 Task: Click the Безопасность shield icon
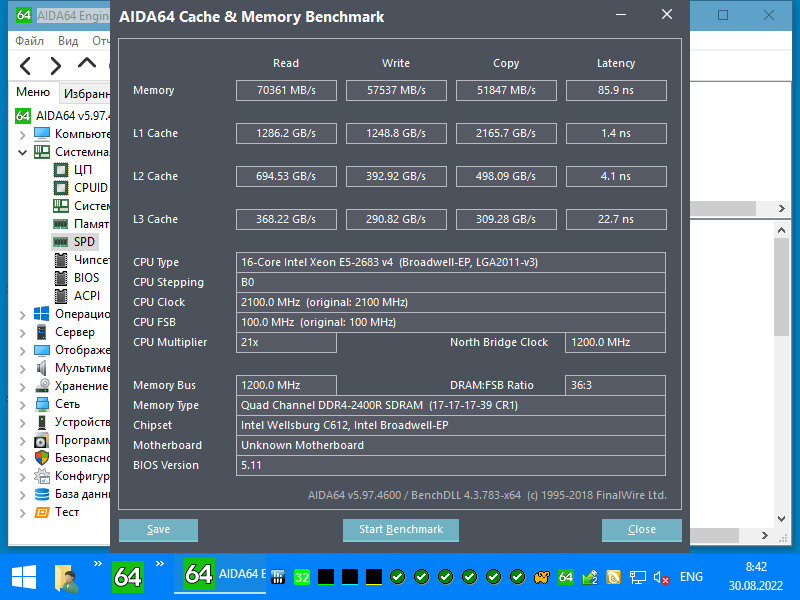coord(42,458)
